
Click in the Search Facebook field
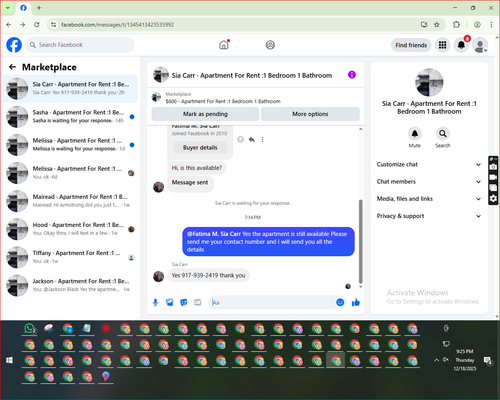coord(80,45)
